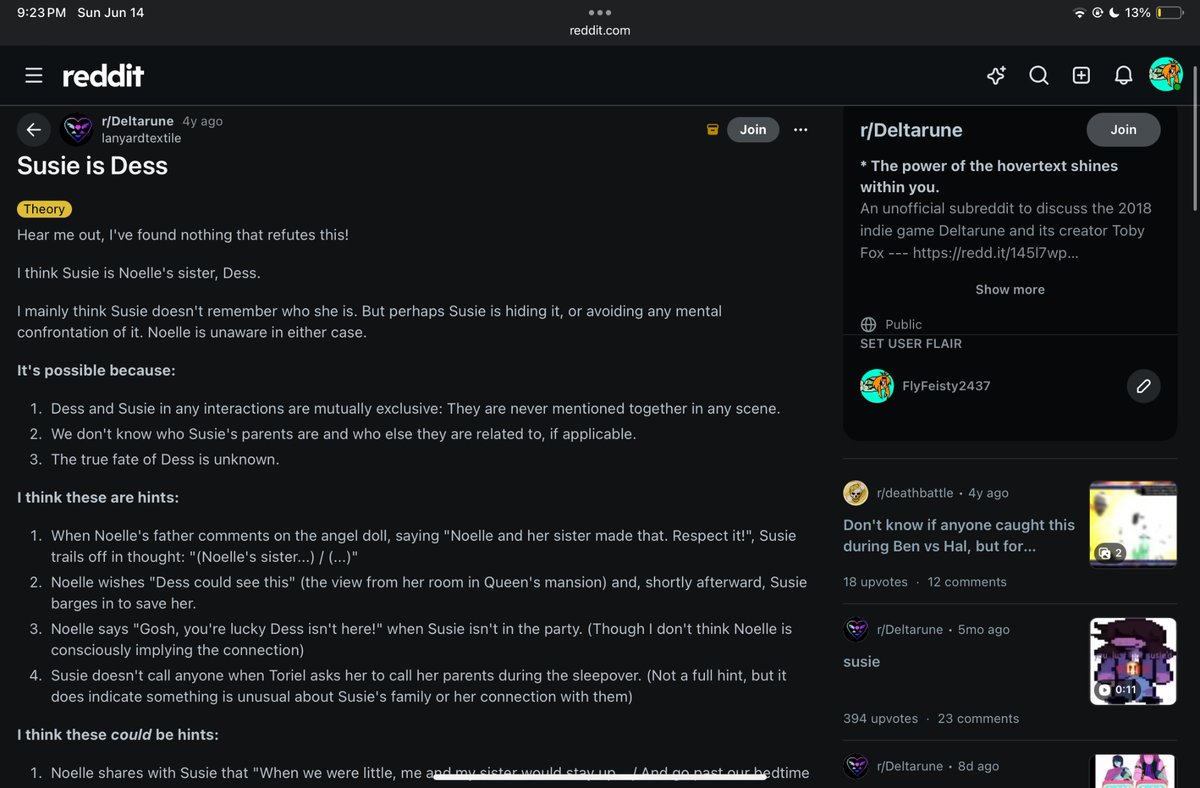
Task: Open Reddit Answers sparkle icon
Action: coord(996,76)
